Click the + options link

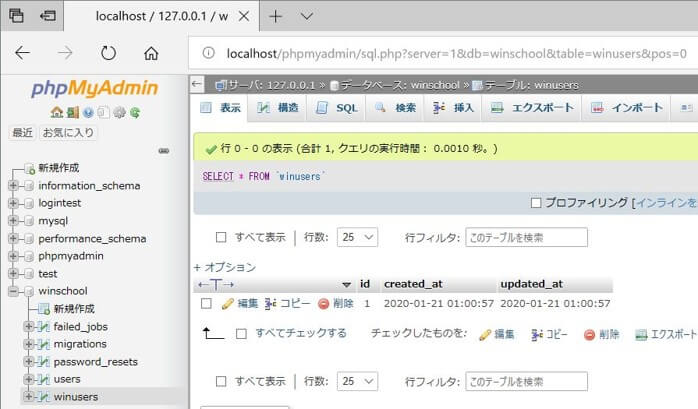point(225,267)
